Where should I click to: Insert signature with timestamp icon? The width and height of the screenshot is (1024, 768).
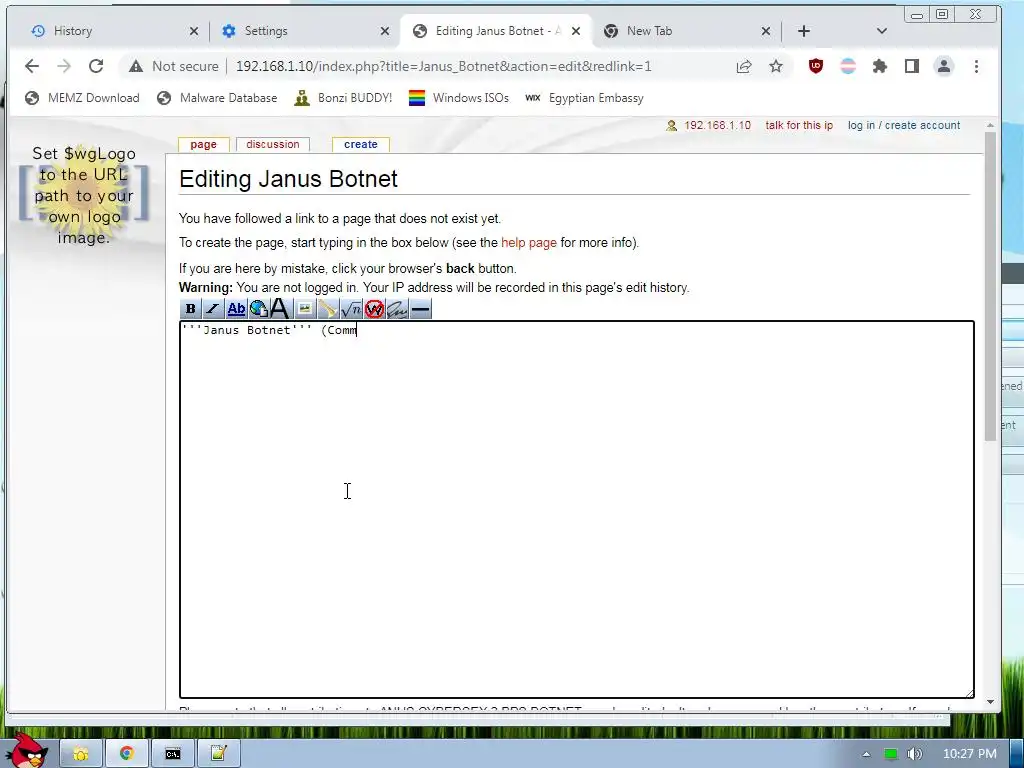pos(397,309)
